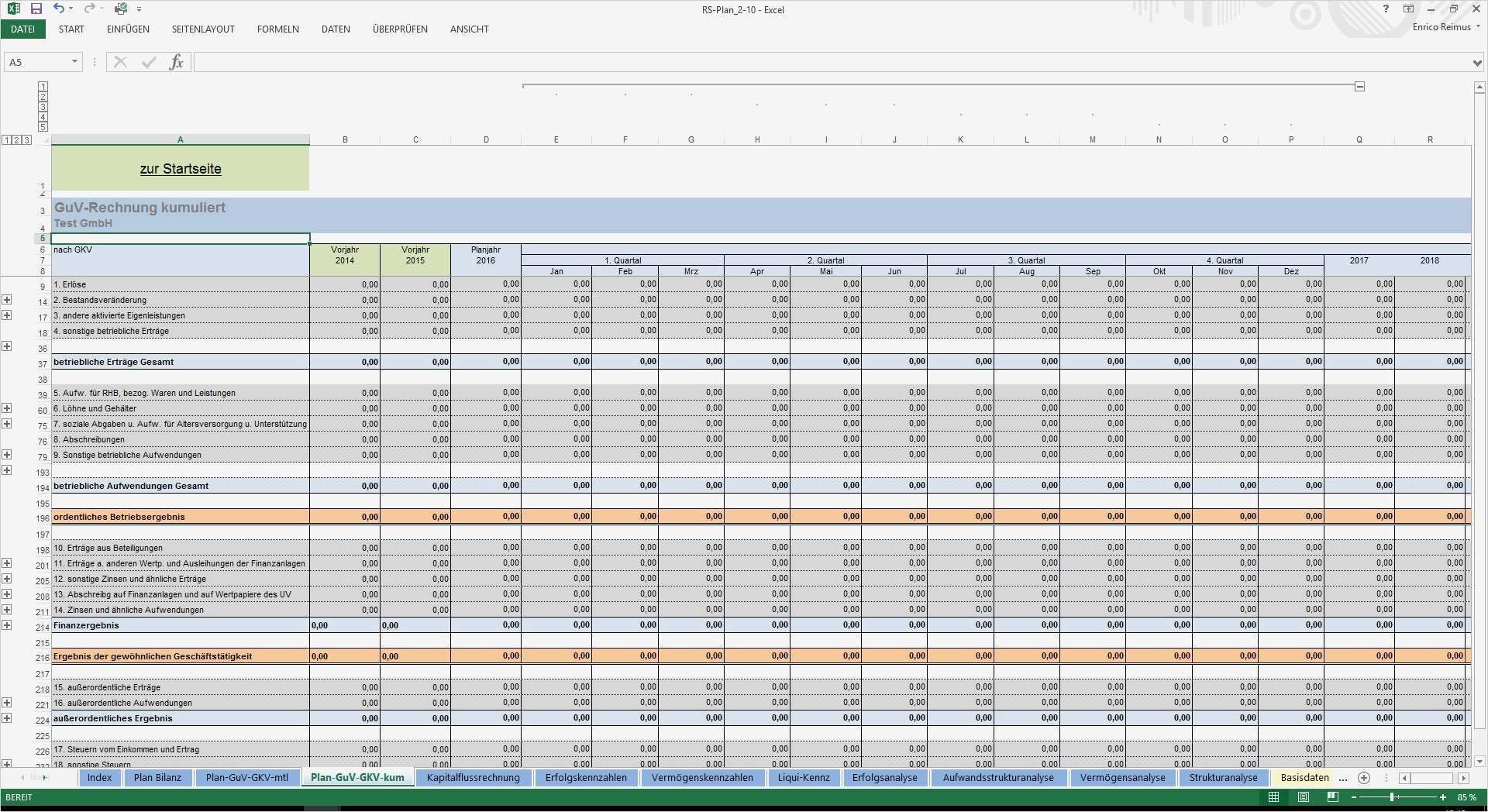Click outline level button 2
The height and width of the screenshot is (812, 1488).
[16, 140]
